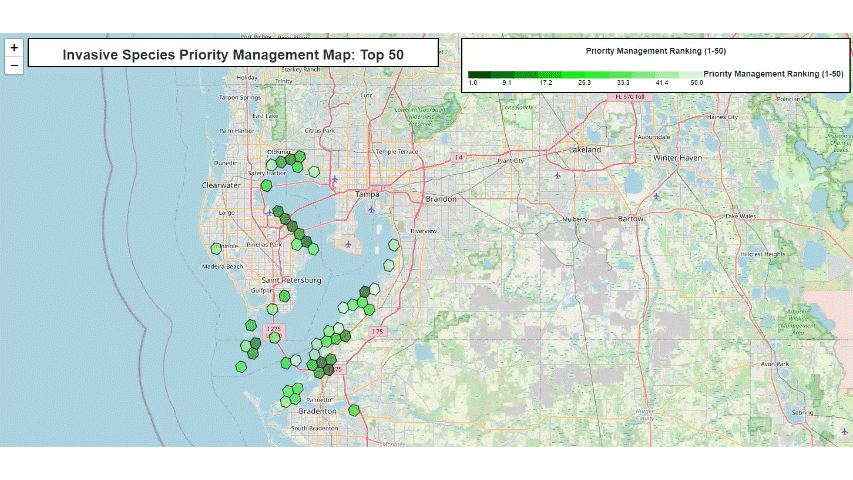Click the lightest green legend color near 50.0
The width and height of the screenshot is (853, 480).
[690, 74]
